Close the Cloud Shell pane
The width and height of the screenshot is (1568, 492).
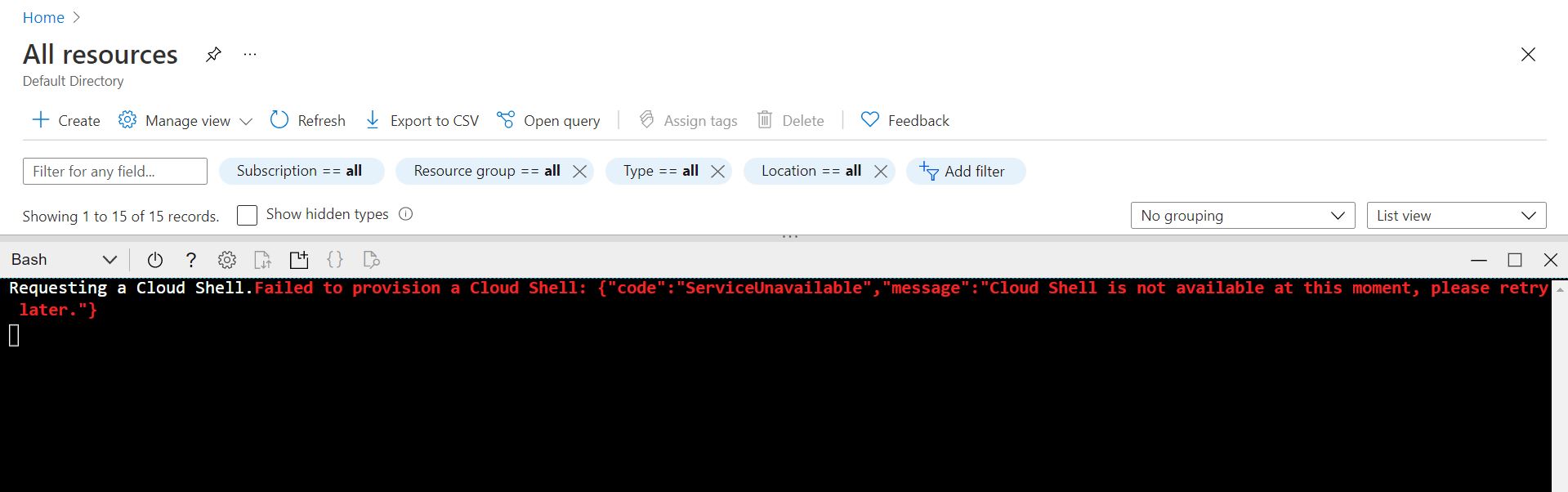pos(1551,260)
